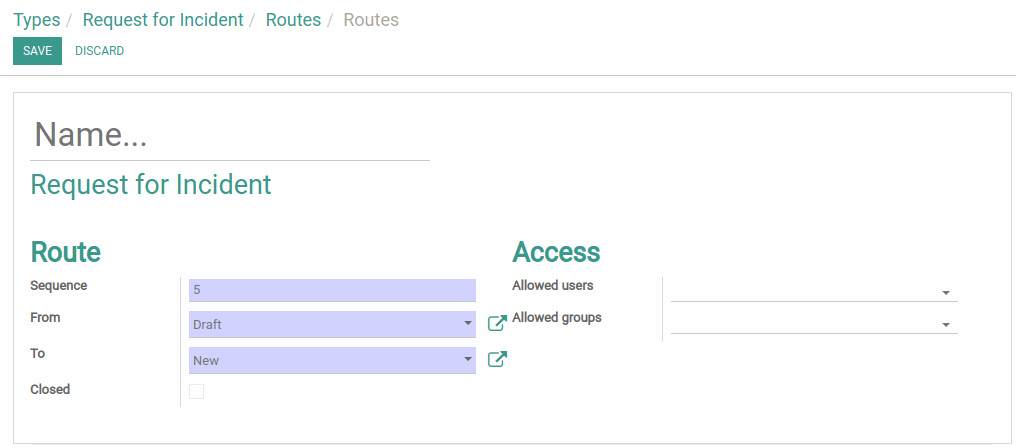
Task: Click the SAVE button
Action: click(38, 51)
